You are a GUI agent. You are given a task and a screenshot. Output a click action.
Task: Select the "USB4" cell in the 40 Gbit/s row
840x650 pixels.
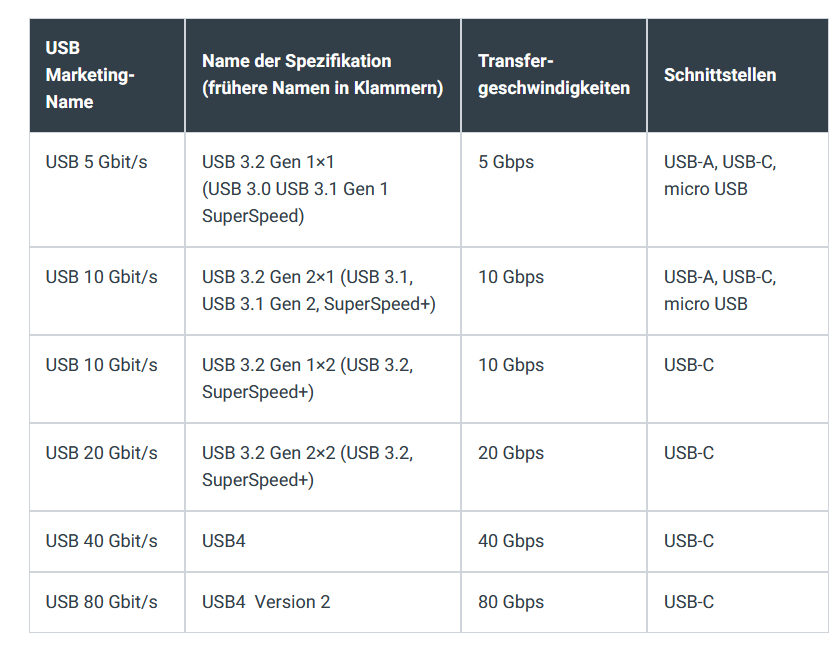tap(224, 541)
